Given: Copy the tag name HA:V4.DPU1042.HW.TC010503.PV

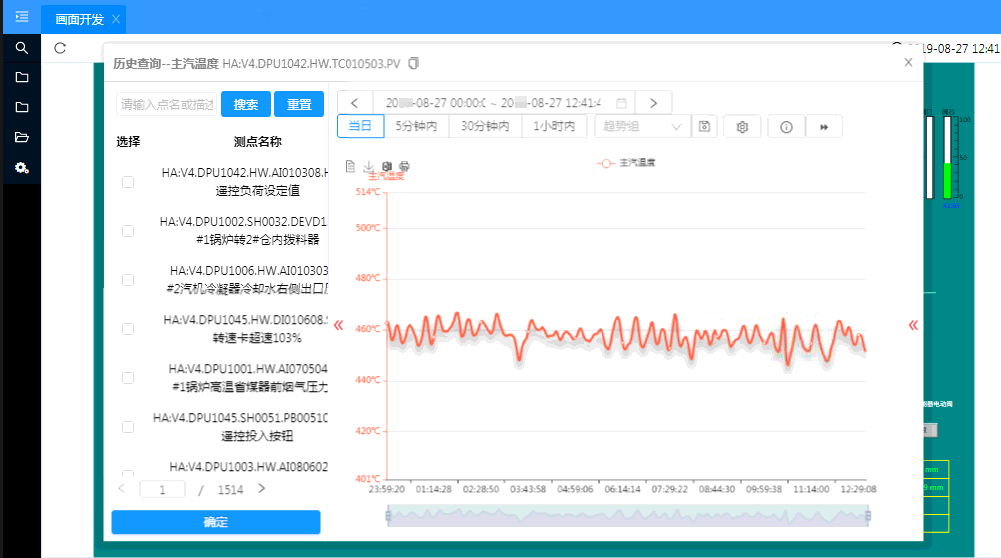Looking at the screenshot, I should coord(414,63).
